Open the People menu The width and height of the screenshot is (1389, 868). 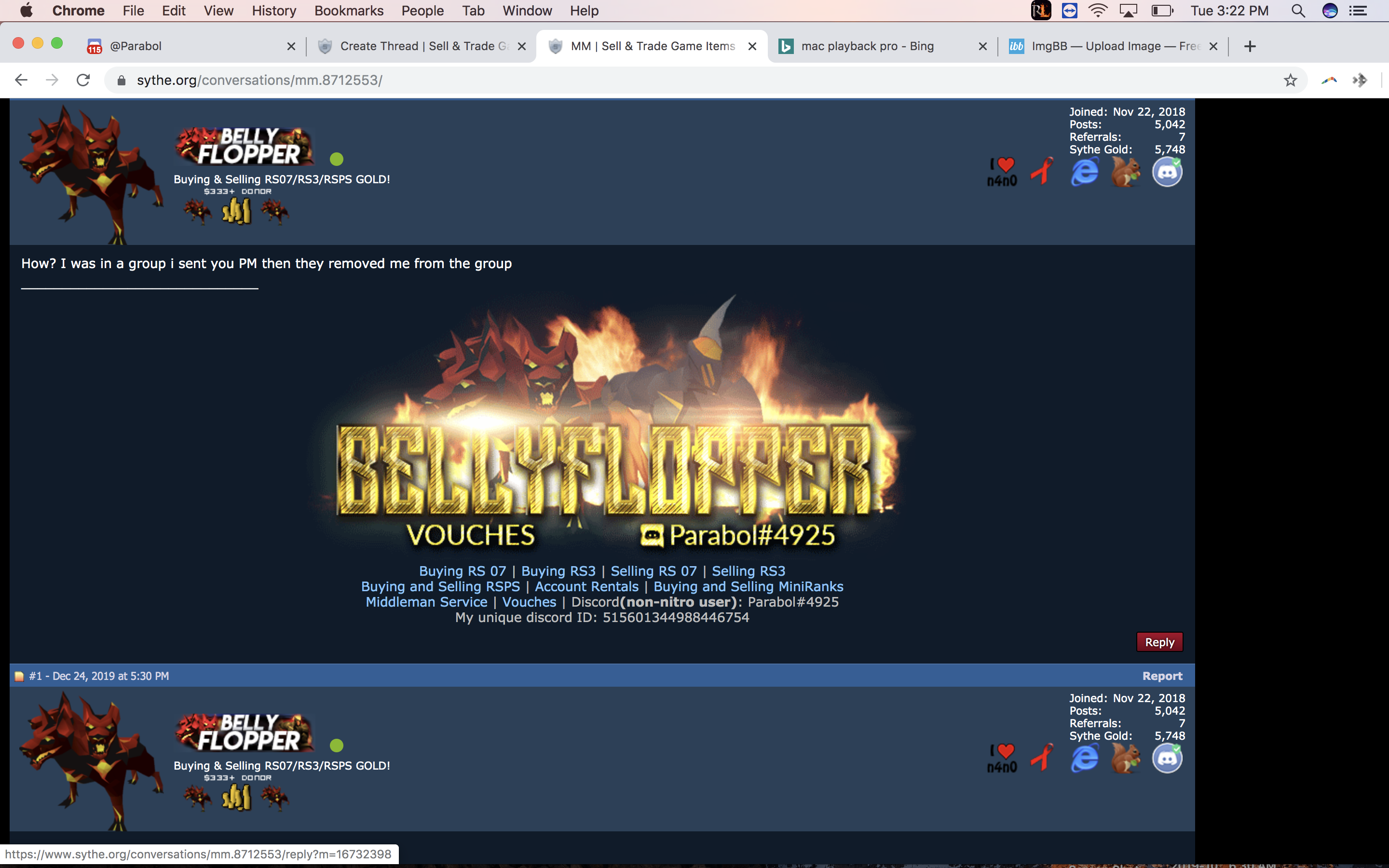pos(422,10)
